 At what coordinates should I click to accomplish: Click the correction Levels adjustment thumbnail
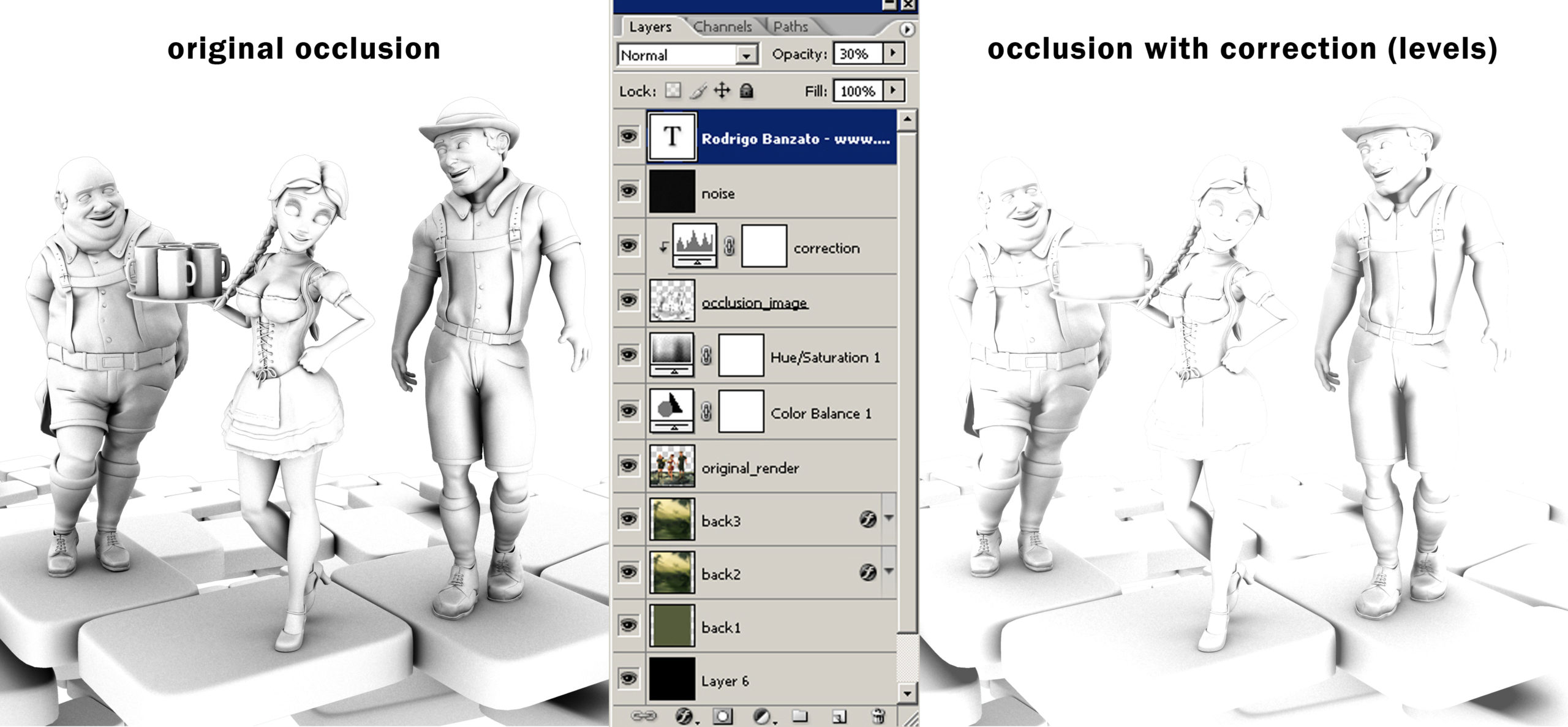tap(695, 245)
